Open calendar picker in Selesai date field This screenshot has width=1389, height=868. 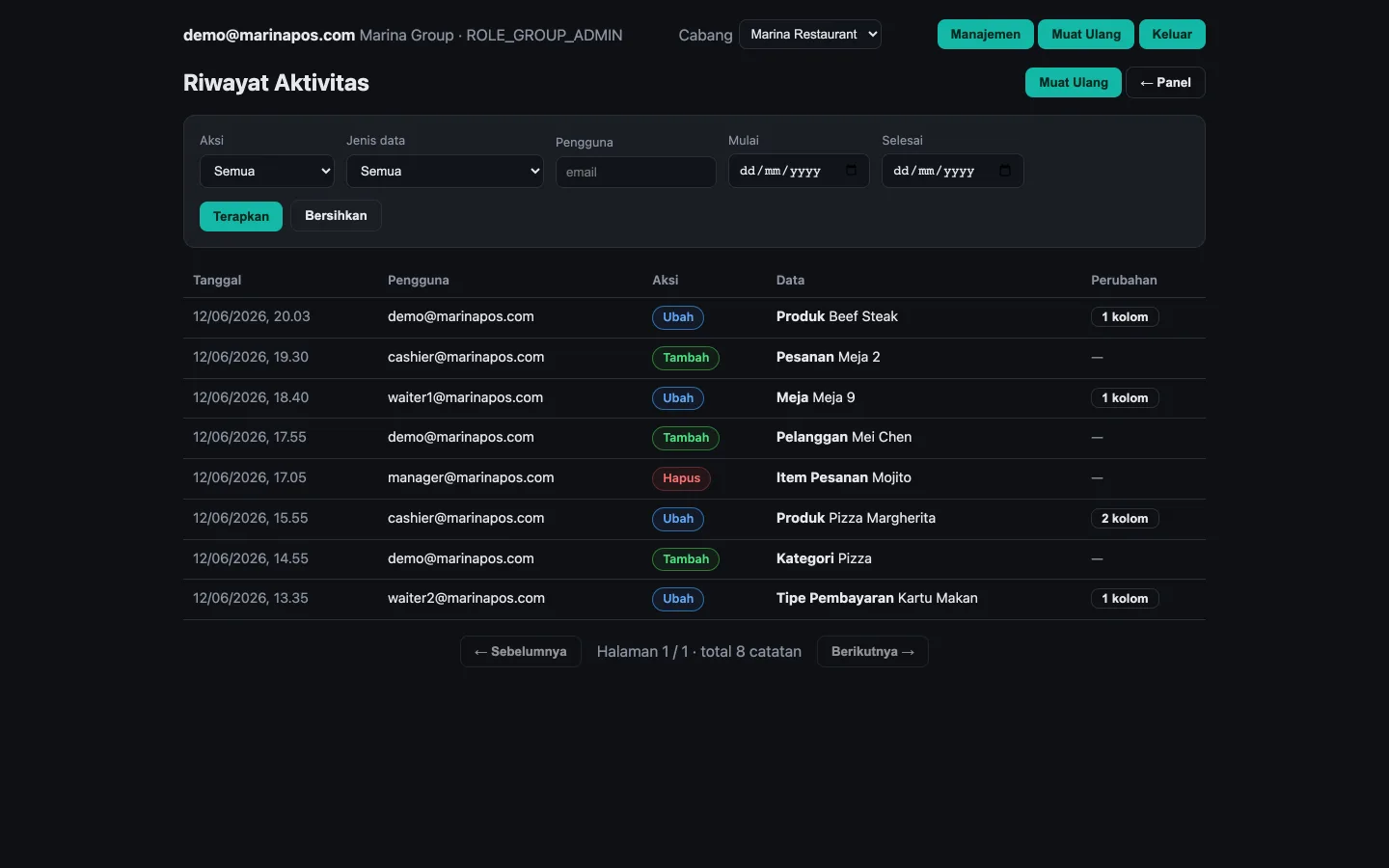point(1005,171)
